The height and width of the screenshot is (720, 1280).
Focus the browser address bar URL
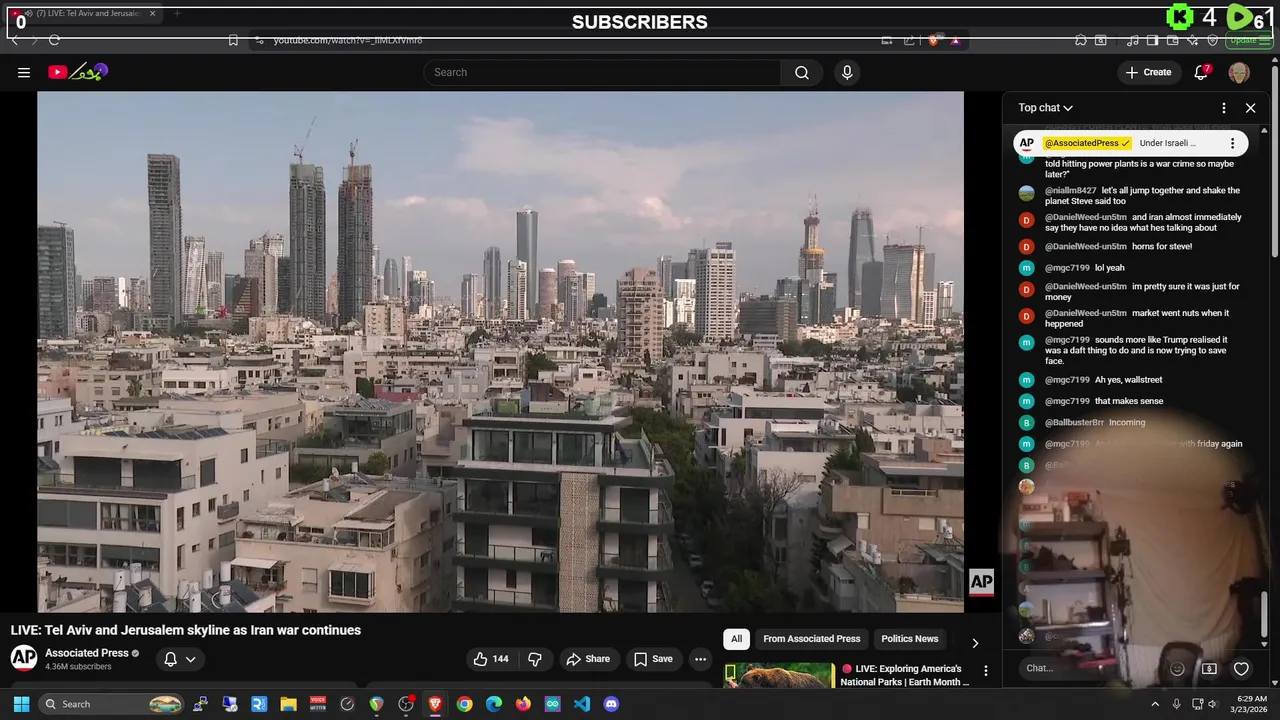(348, 40)
